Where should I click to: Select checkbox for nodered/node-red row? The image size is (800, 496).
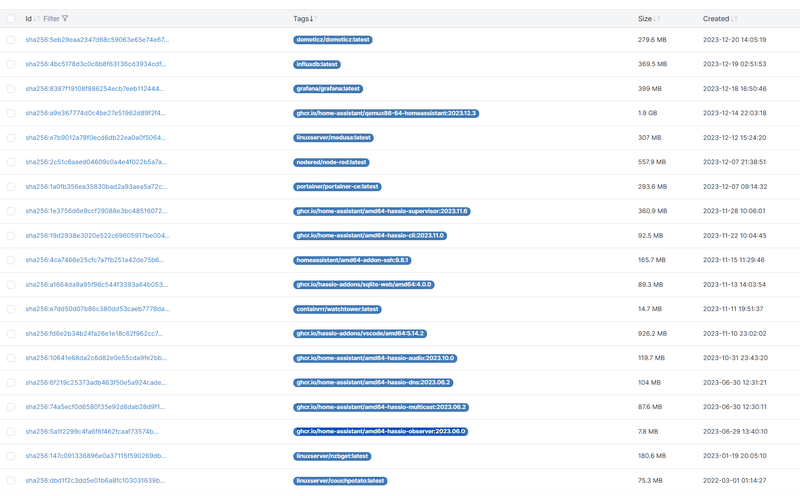[x=11, y=162]
